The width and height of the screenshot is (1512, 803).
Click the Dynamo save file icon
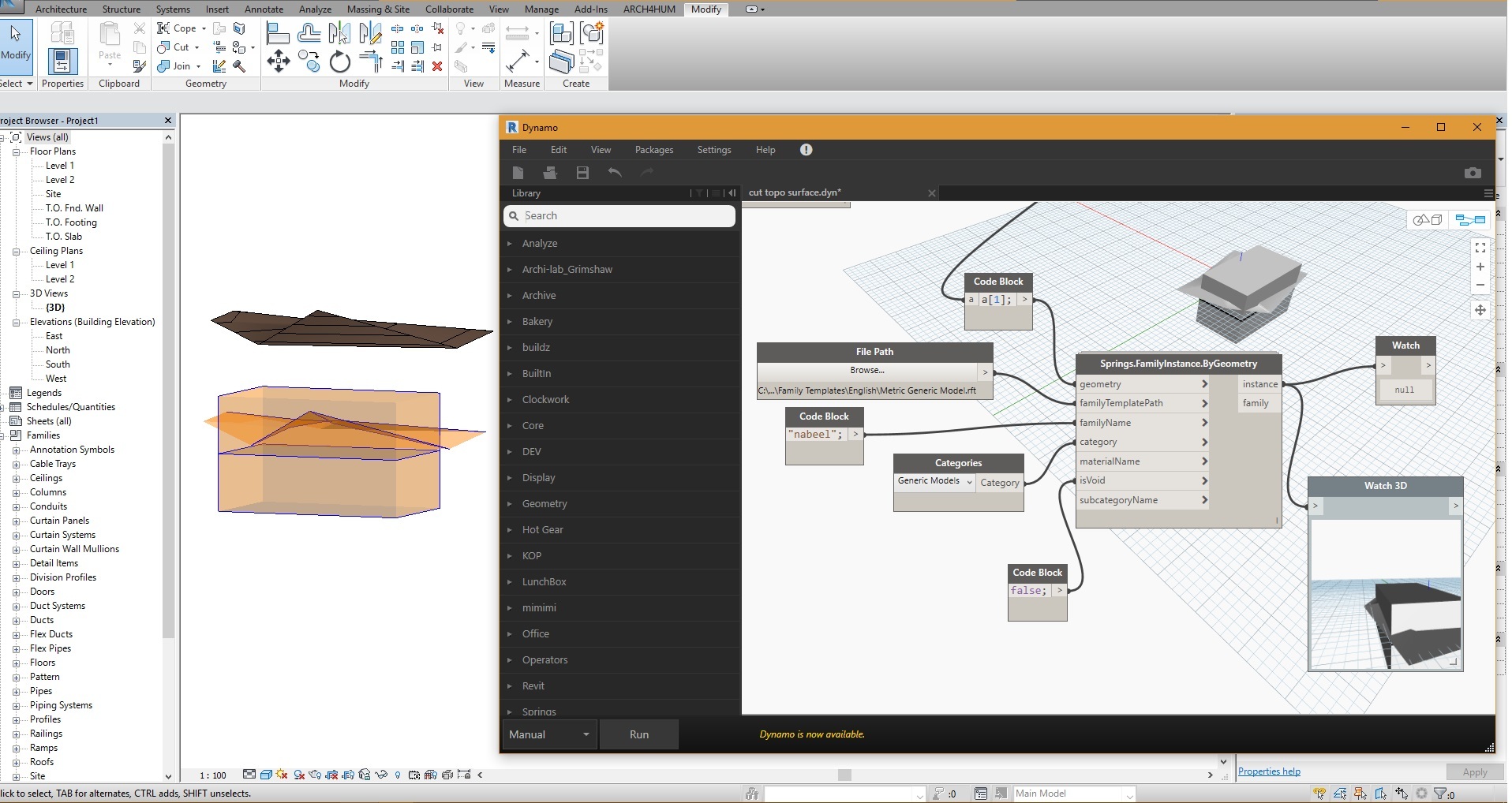pyautogui.click(x=582, y=173)
